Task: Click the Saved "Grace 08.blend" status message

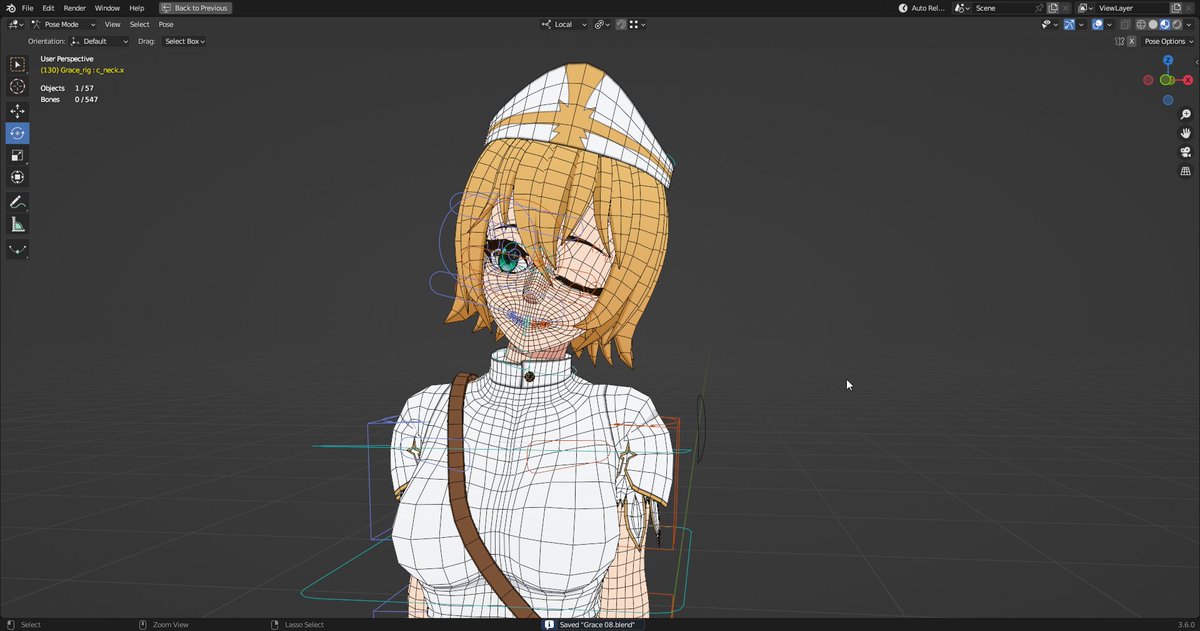Action: pos(597,624)
